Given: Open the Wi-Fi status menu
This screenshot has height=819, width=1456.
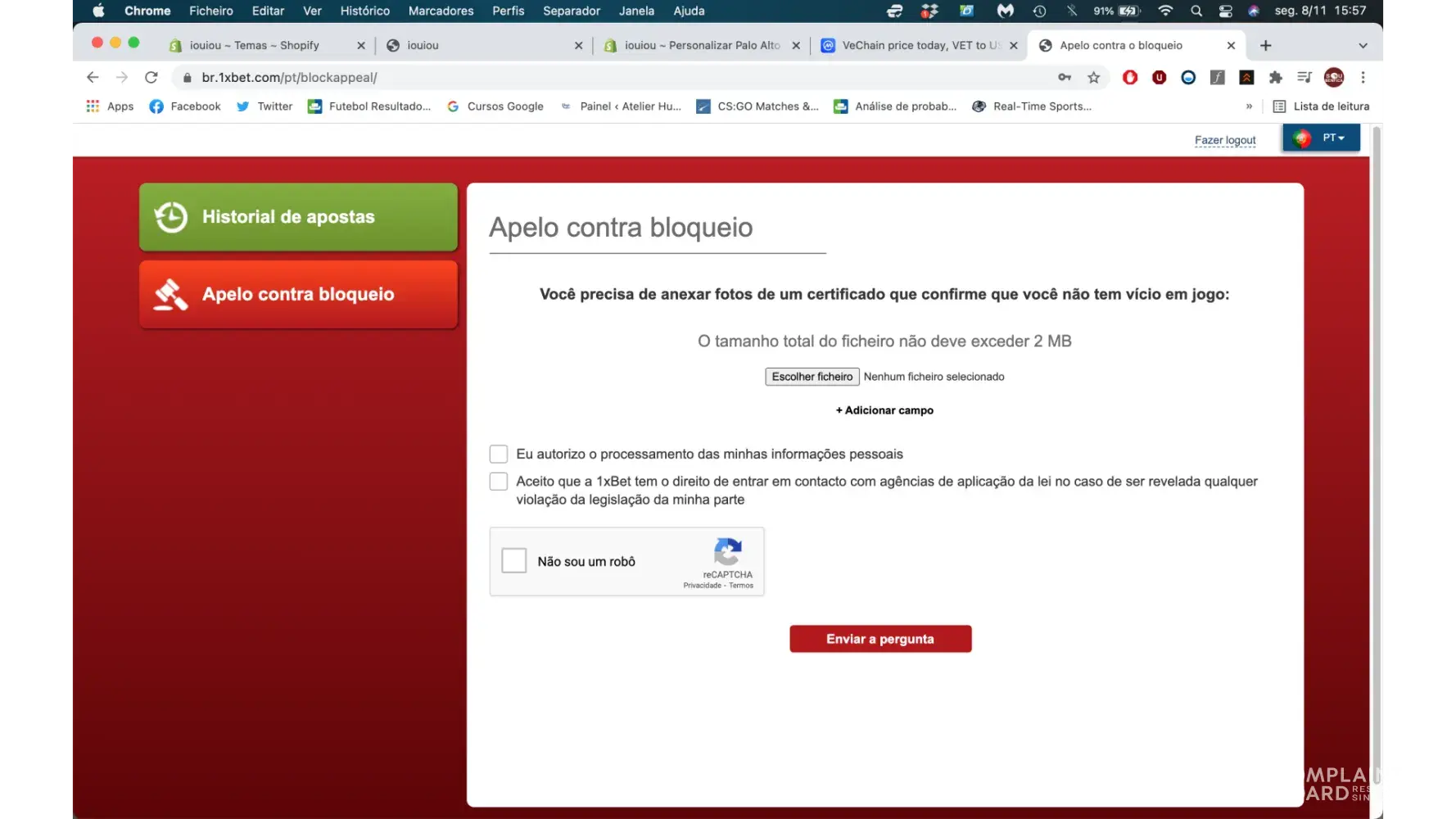Looking at the screenshot, I should click(1165, 11).
